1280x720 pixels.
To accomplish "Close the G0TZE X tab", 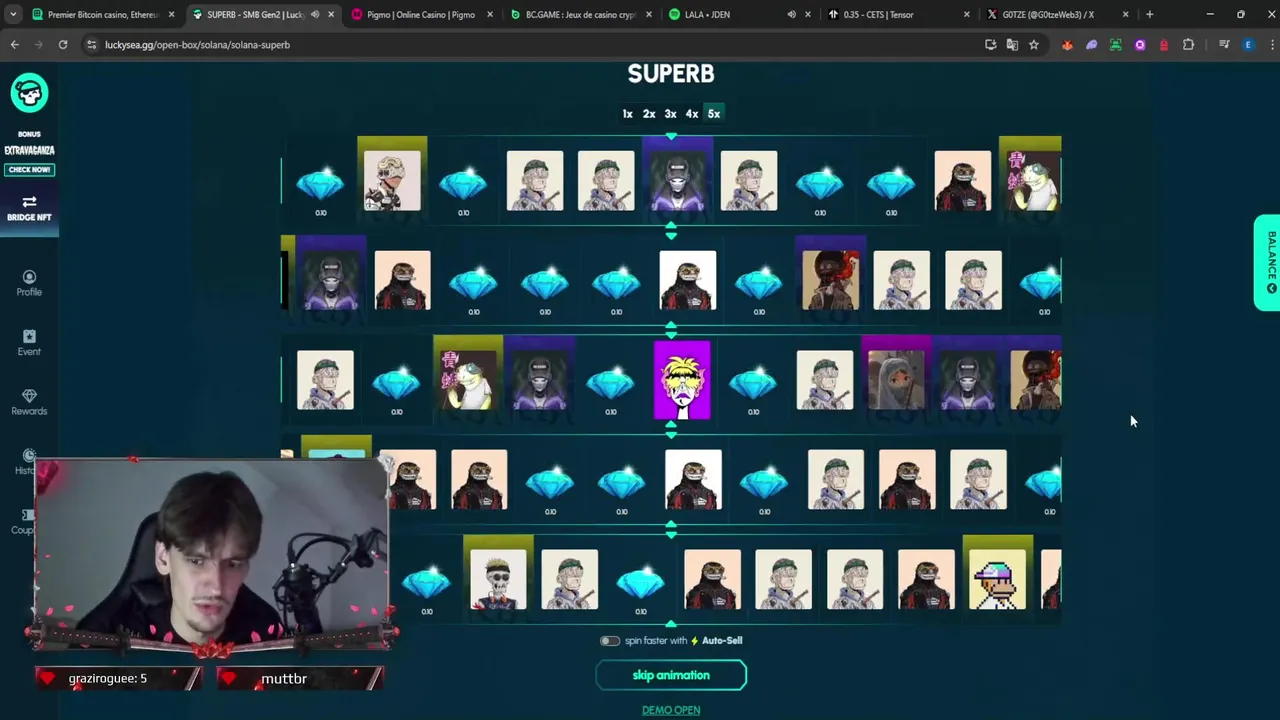I will [x=1126, y=15].
